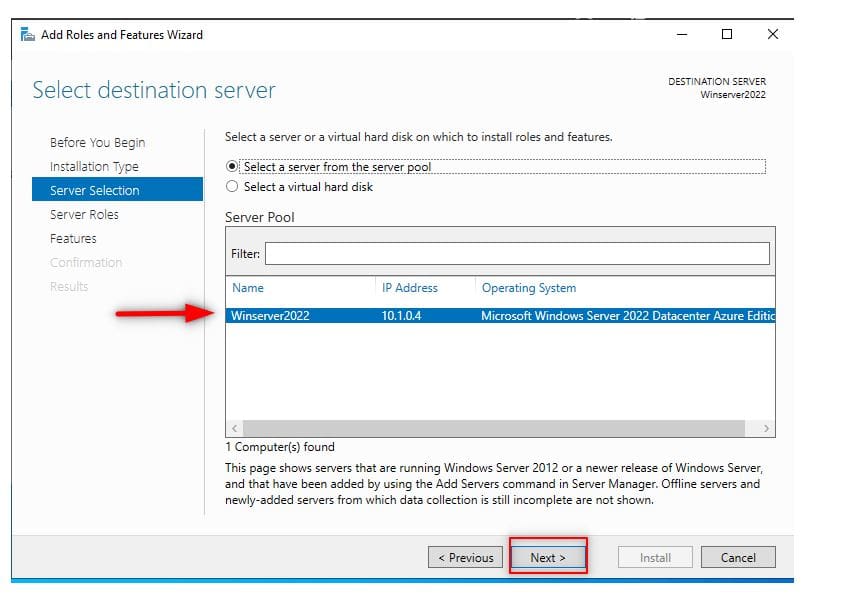Click the Previous button
The width and height of the screenshot is (851, 602).
click(x=465, y=557)
